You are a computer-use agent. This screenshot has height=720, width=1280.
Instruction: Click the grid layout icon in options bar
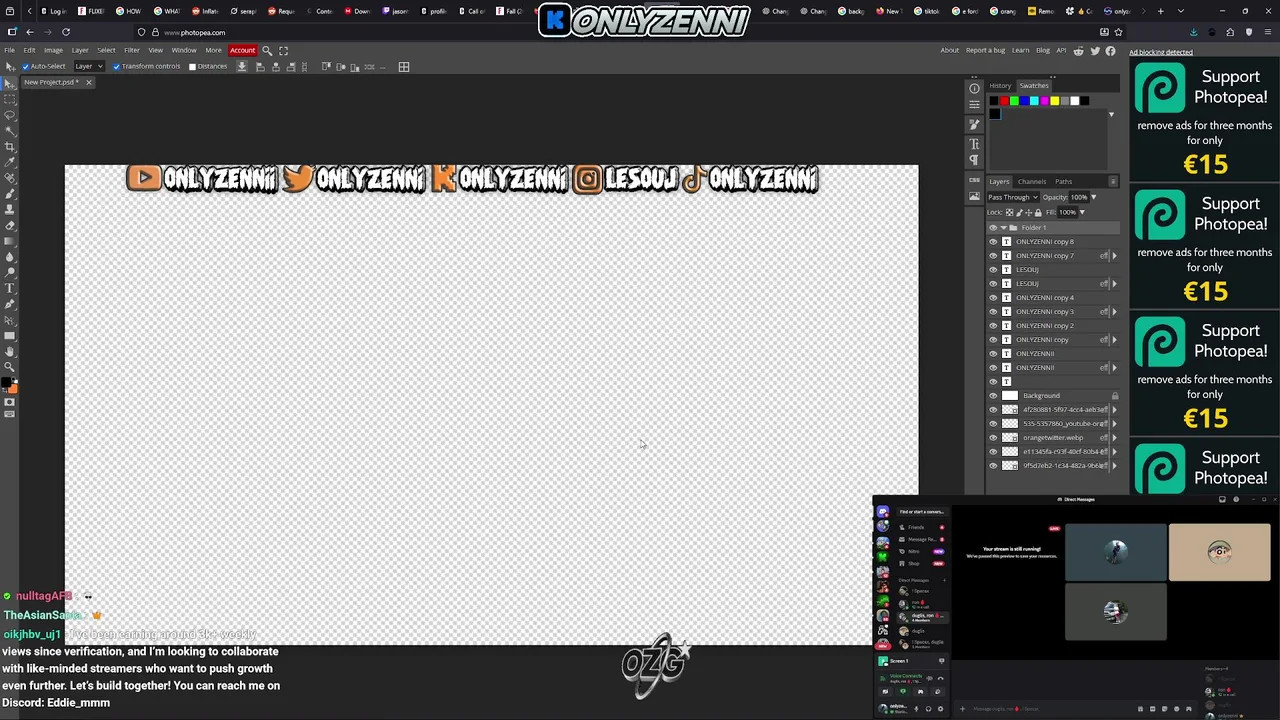click(x=404, y=67)
